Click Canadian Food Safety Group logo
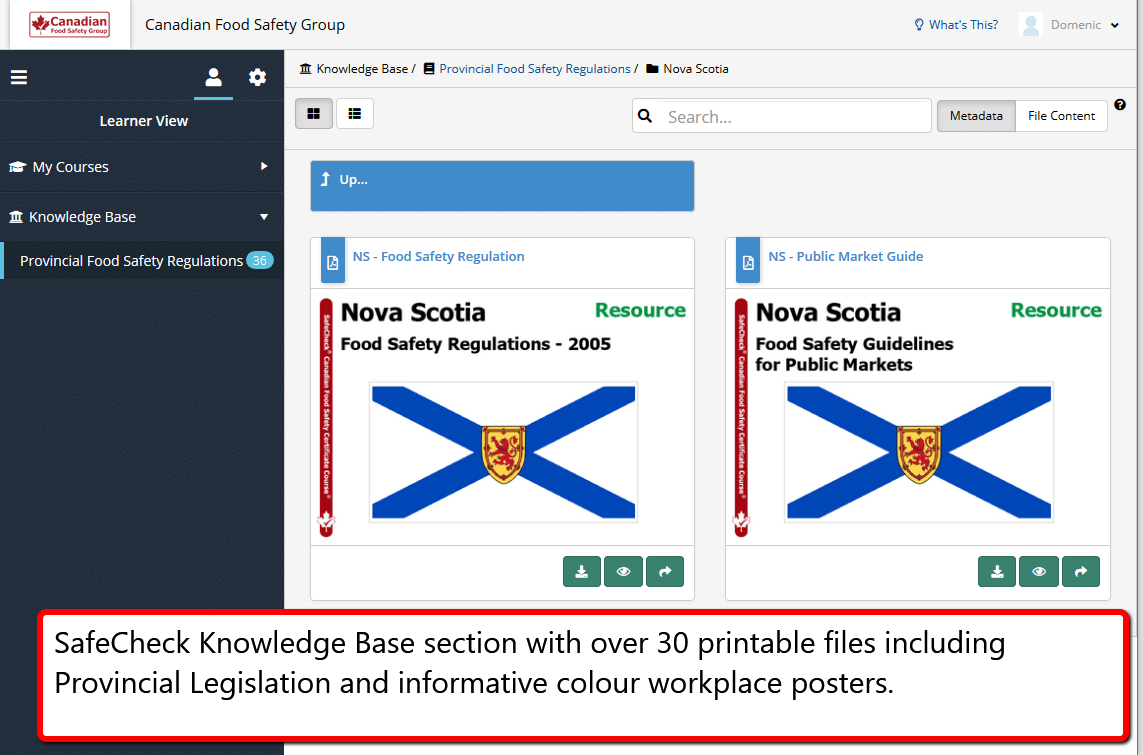The image size is (1143, 755). click(x=70, y=24)
